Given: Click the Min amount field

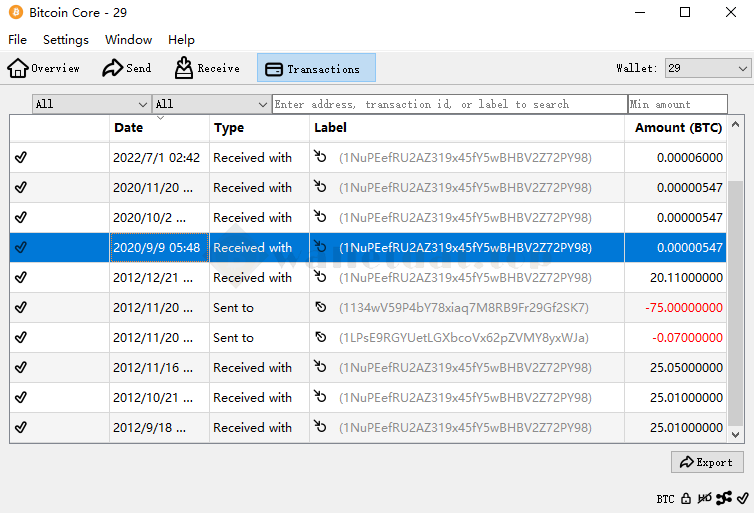Looking at the screenshot, I should point(677,104).
